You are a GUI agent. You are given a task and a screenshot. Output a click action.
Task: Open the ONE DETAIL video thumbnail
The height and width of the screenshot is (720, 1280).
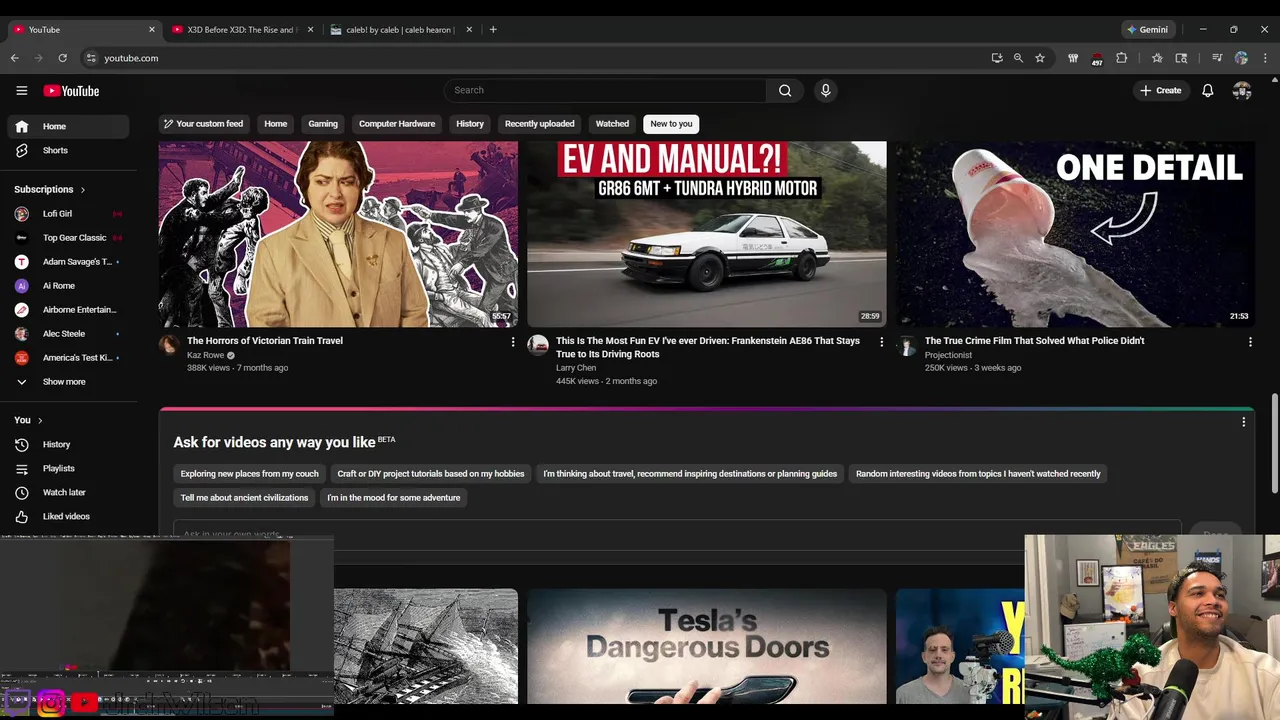pyautogui.click(x=1075, y=234)
